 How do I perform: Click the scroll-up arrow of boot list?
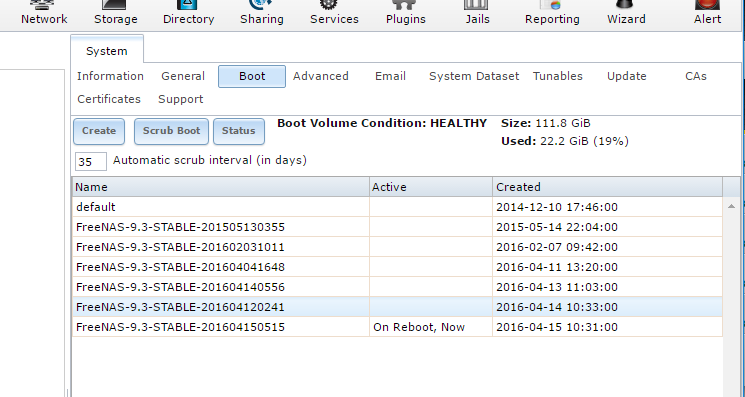click(731, 206)
